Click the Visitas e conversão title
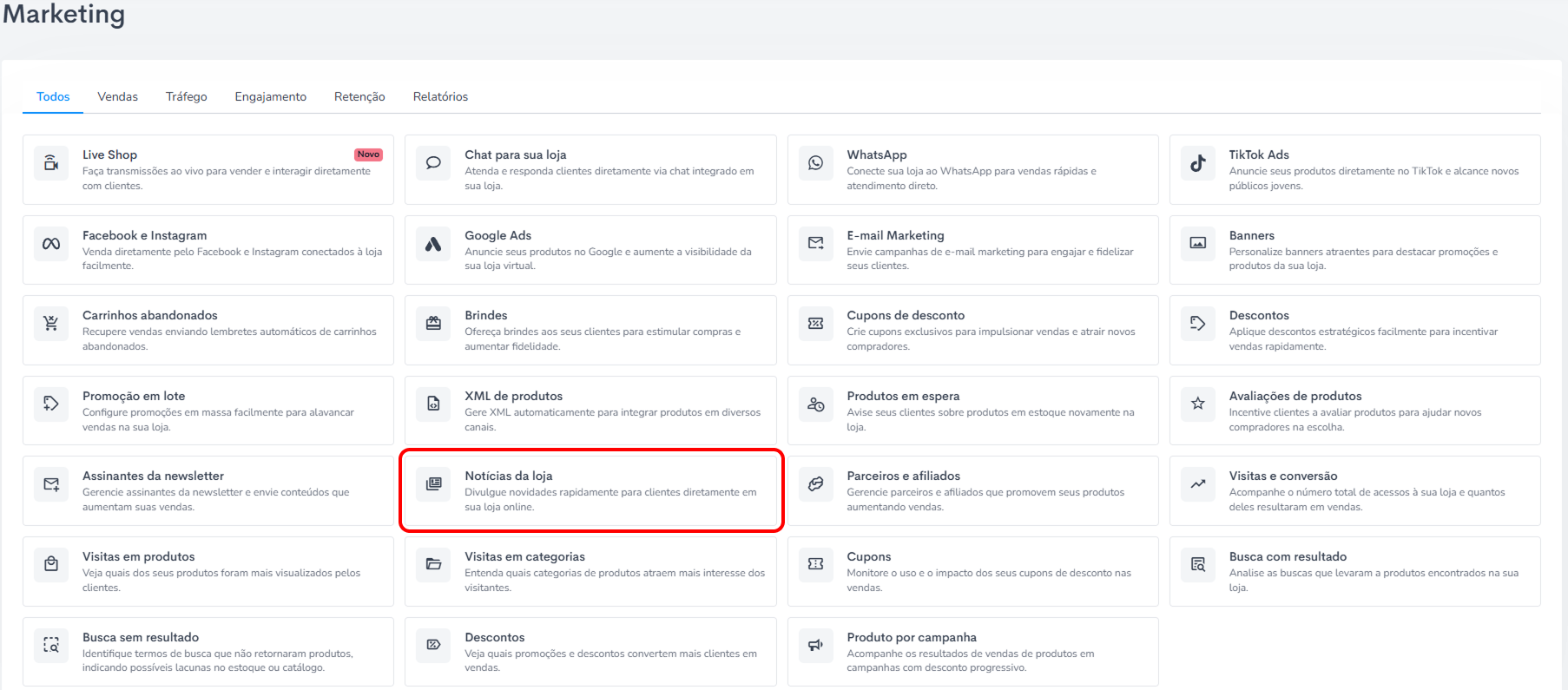The height and width of the screenshot is (690, 1568). point(1282,476)
